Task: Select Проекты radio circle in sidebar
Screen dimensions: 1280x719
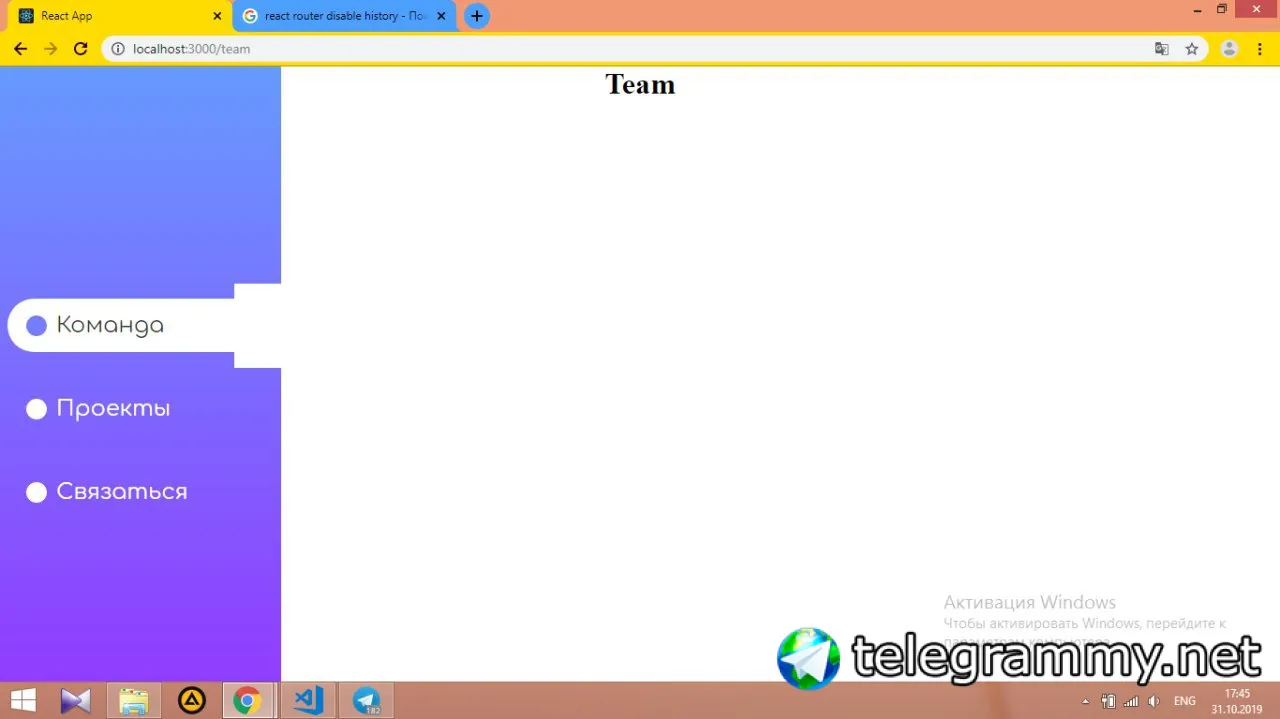Action: click(x=36, y=408)
